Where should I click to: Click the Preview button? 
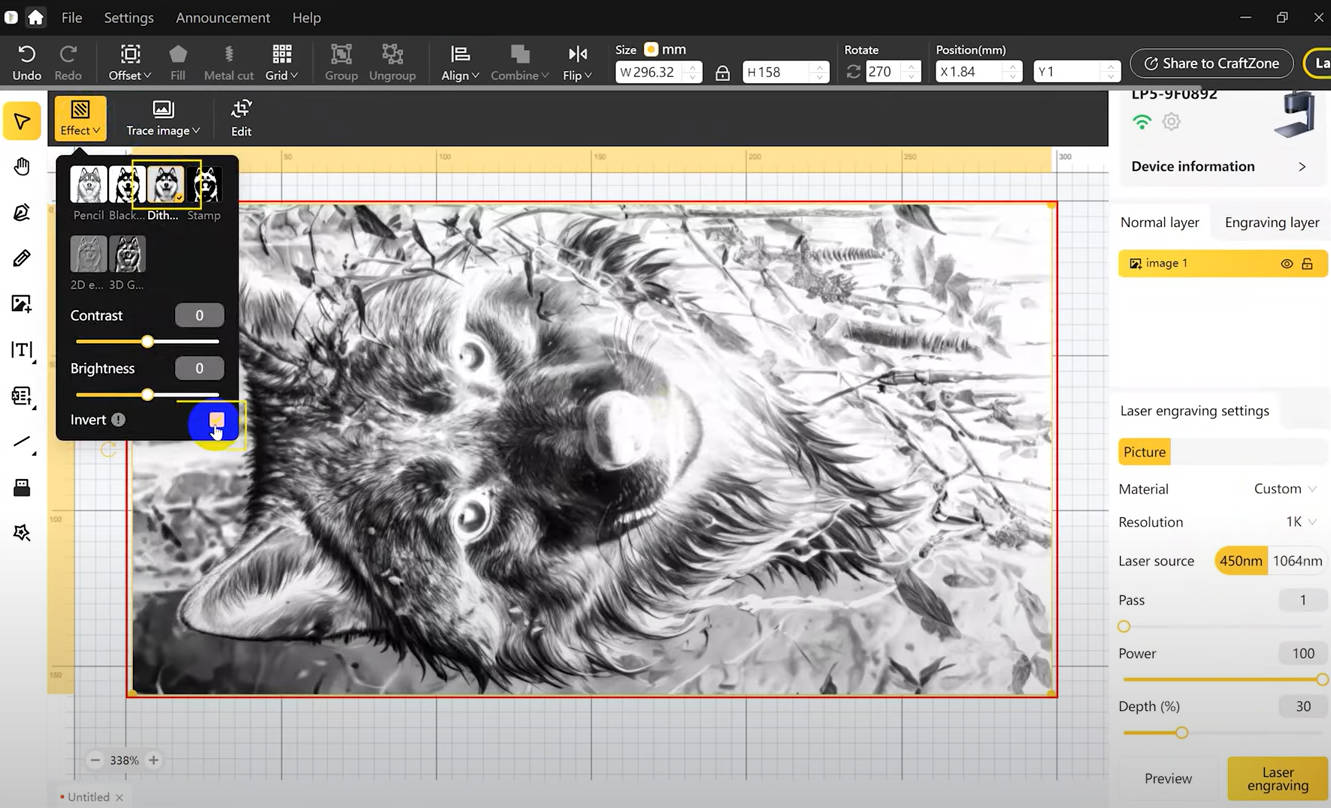tap(1168, 778)
